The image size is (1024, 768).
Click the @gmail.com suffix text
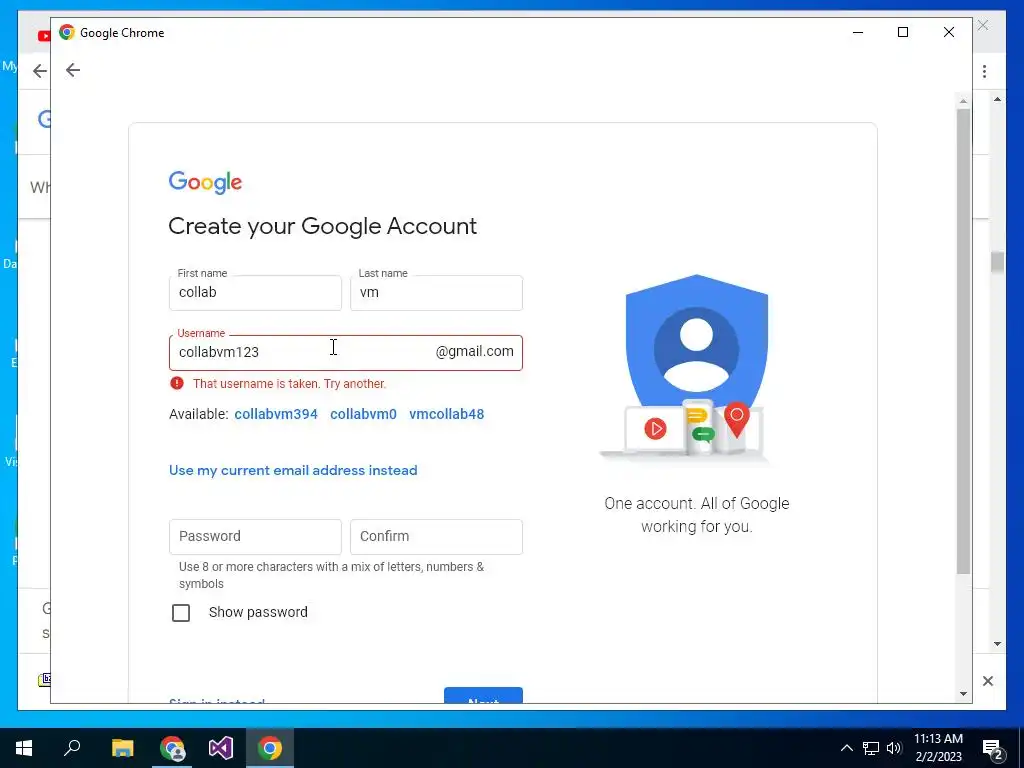pyautogui.click(x=475, y=351)
